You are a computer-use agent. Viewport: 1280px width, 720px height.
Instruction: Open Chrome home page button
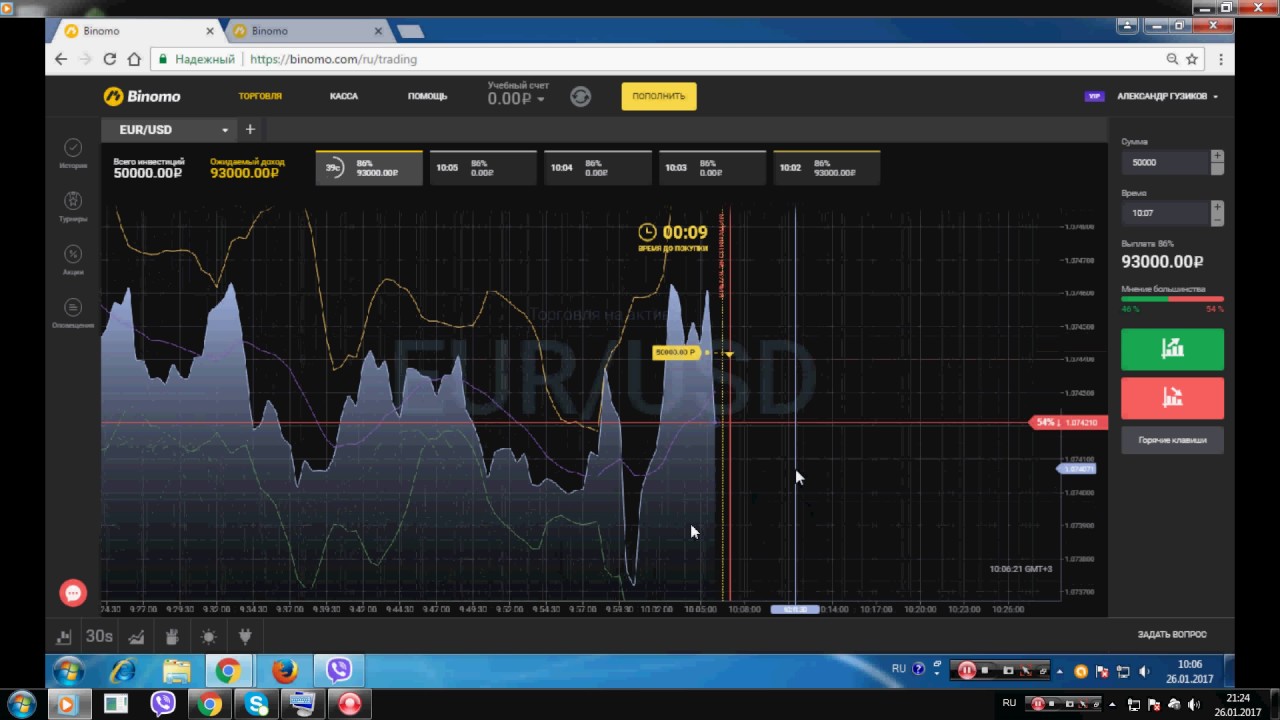click(134, 59)
